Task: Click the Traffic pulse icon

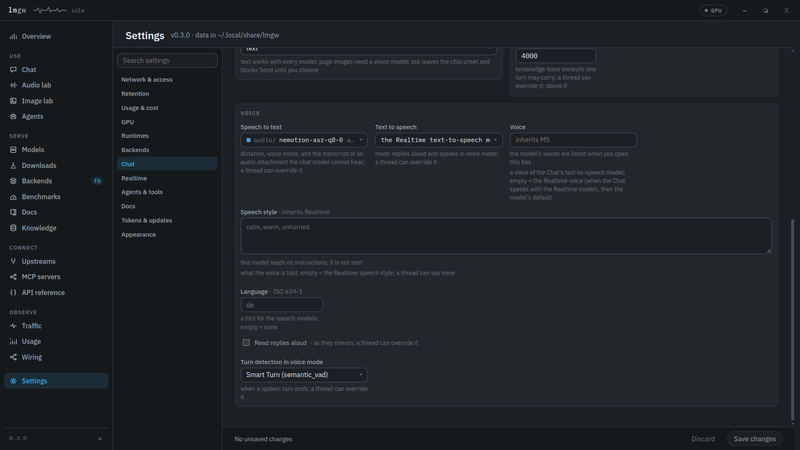Action: click(x=13, y=326)
